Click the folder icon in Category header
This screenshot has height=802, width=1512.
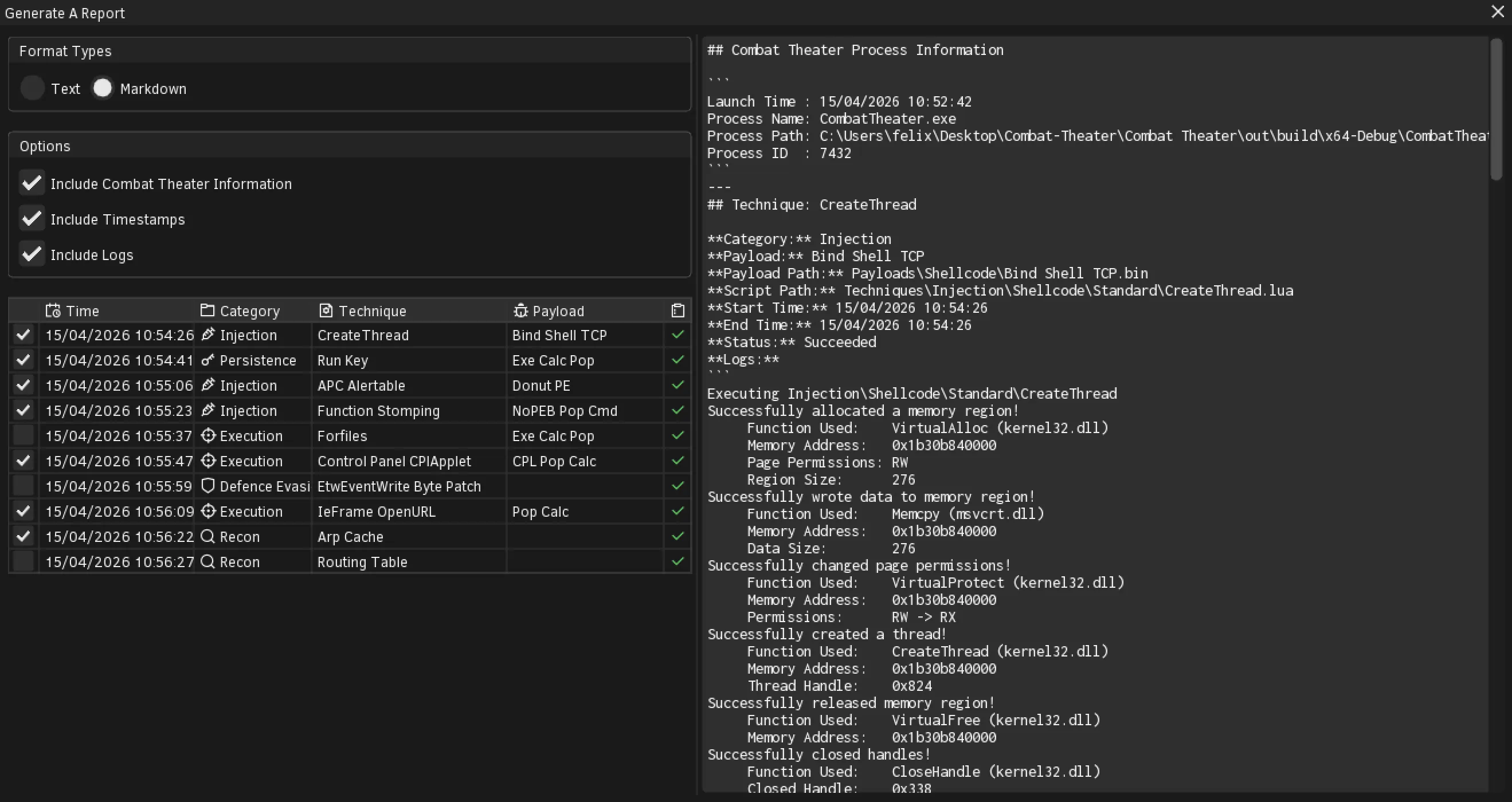click(207, 310)
